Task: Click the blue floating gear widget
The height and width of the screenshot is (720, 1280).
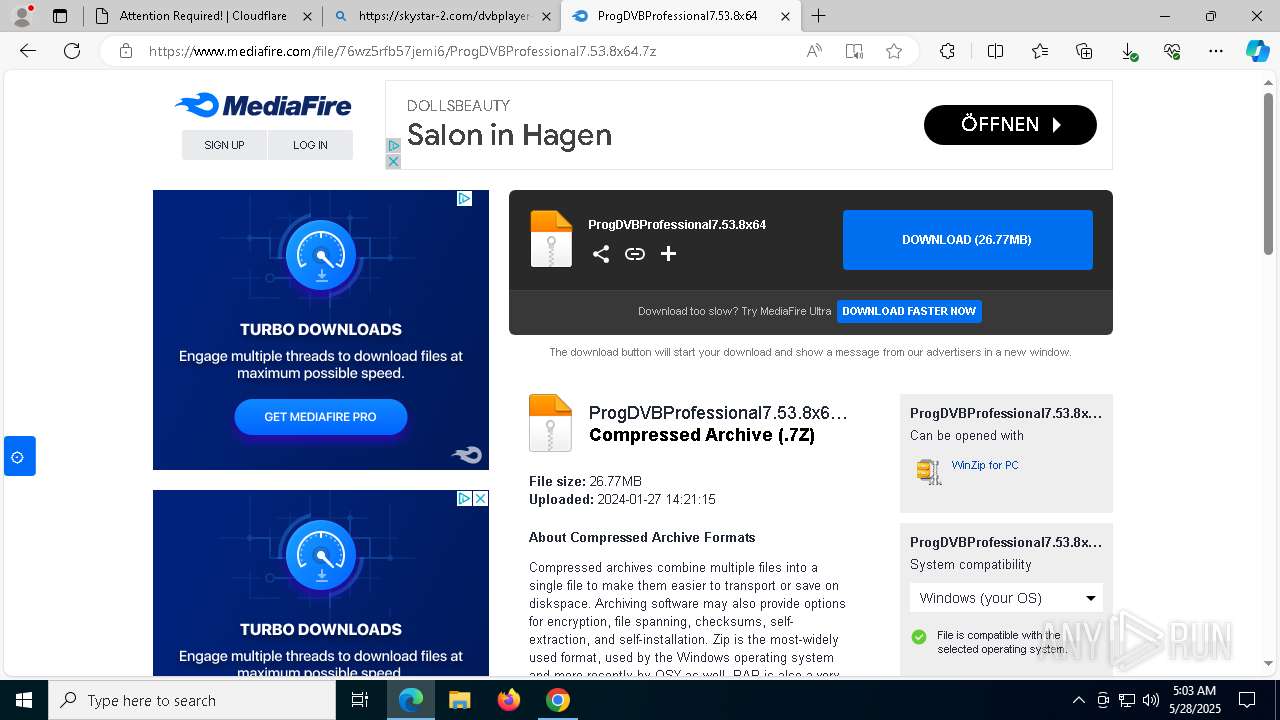Action: coord(19,456)
